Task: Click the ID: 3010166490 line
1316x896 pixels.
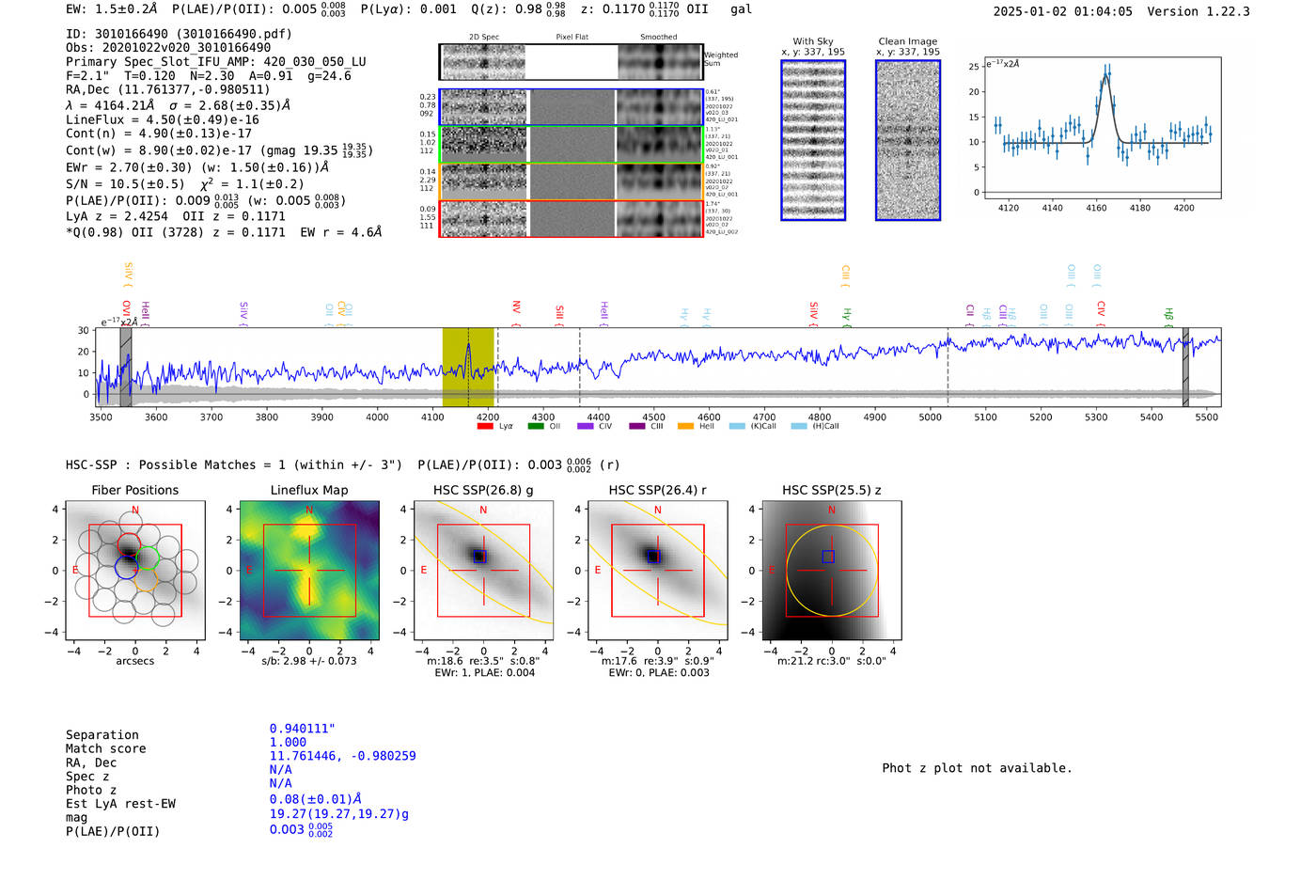Action: coord(179,34)
